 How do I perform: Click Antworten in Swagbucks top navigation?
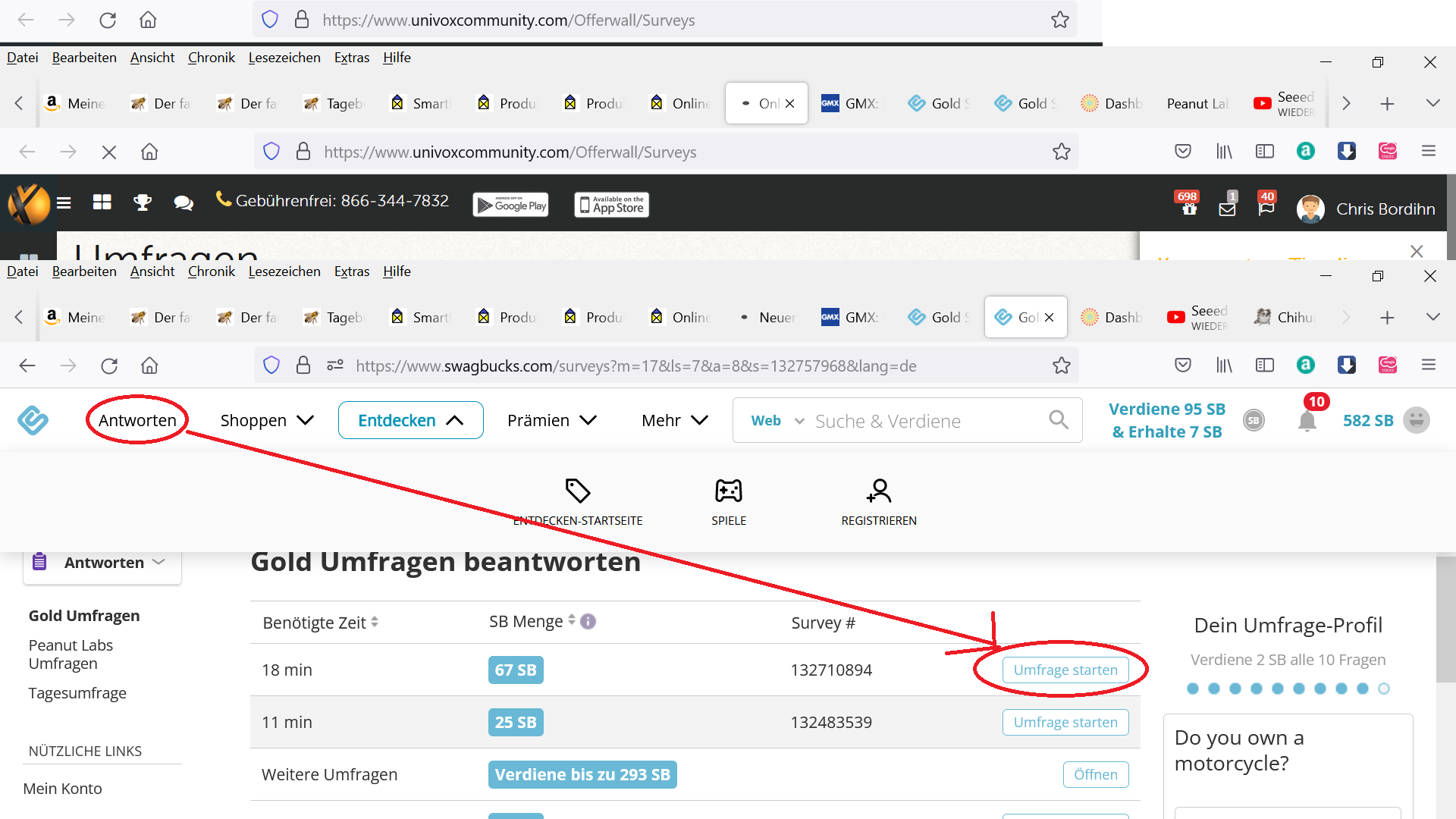(137, 420)
